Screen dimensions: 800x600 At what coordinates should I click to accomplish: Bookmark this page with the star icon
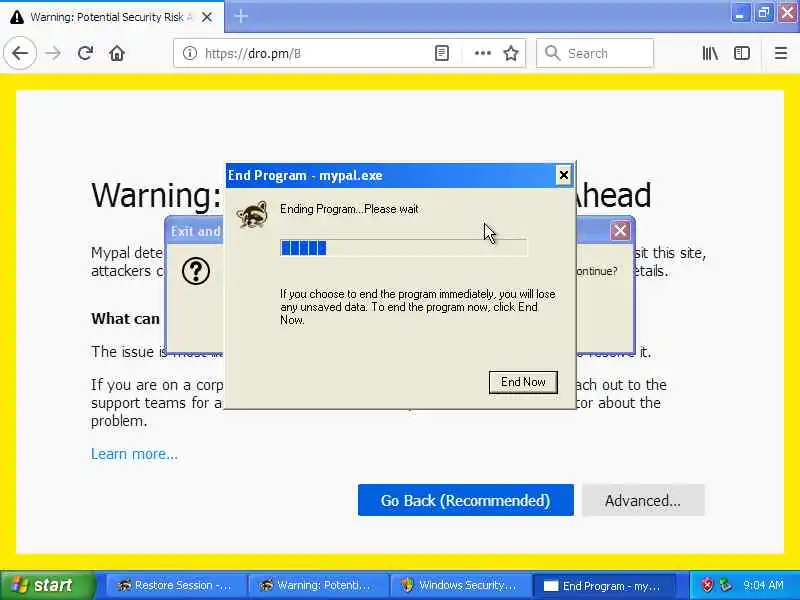[511, 53]
